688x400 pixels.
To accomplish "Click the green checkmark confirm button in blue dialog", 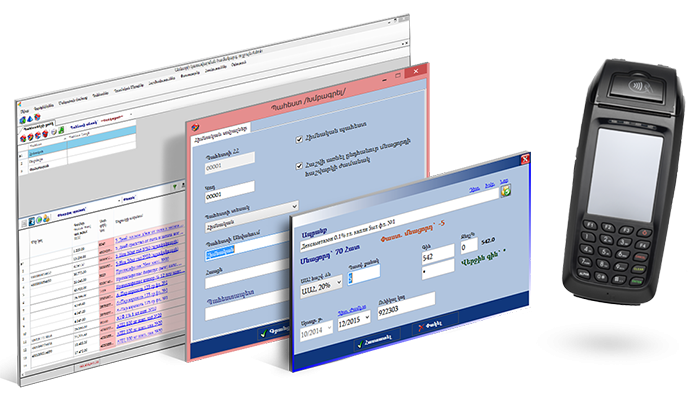I will 376,340.
